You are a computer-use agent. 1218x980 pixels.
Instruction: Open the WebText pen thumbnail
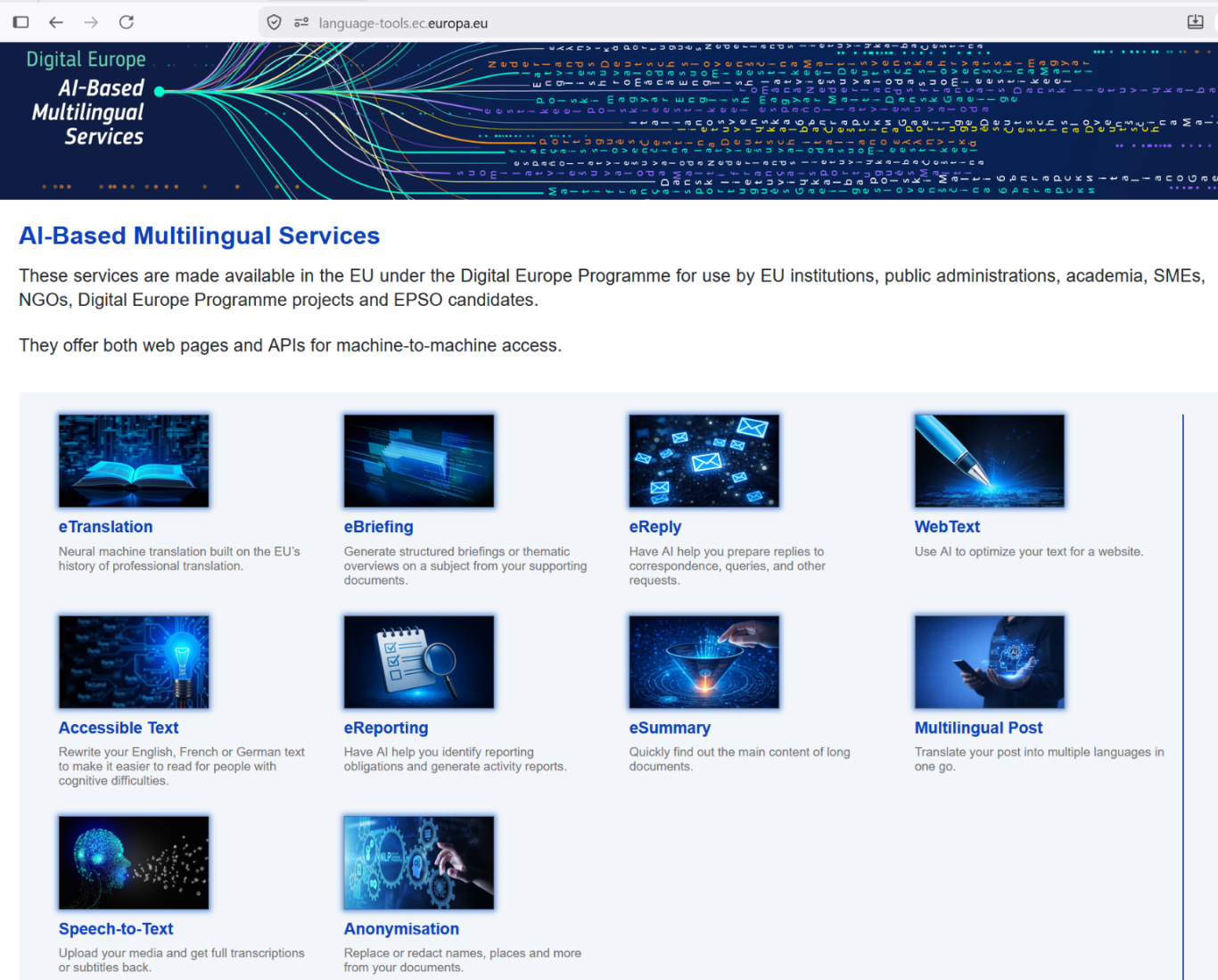tap(990, 461)
